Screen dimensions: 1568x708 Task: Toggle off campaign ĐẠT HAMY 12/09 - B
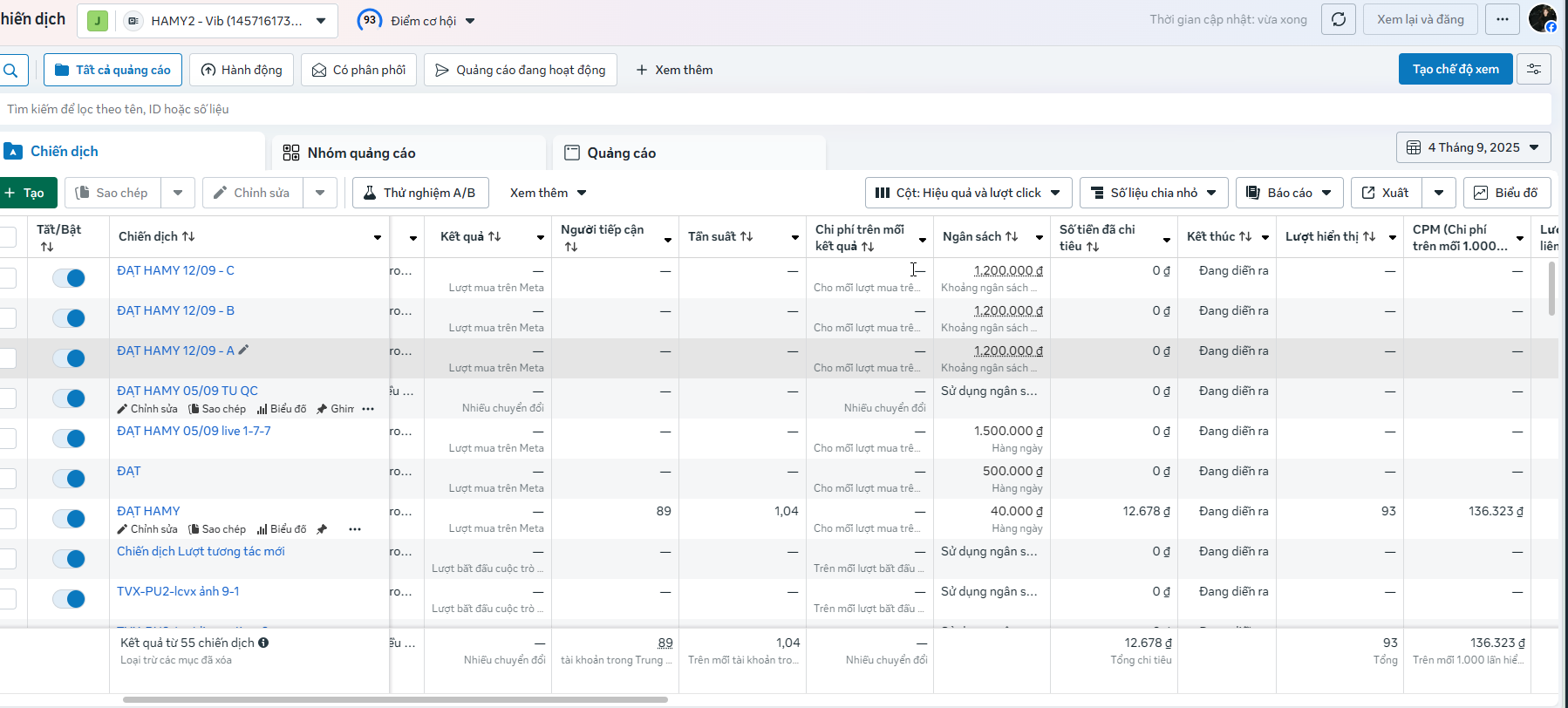pos(69,318)
